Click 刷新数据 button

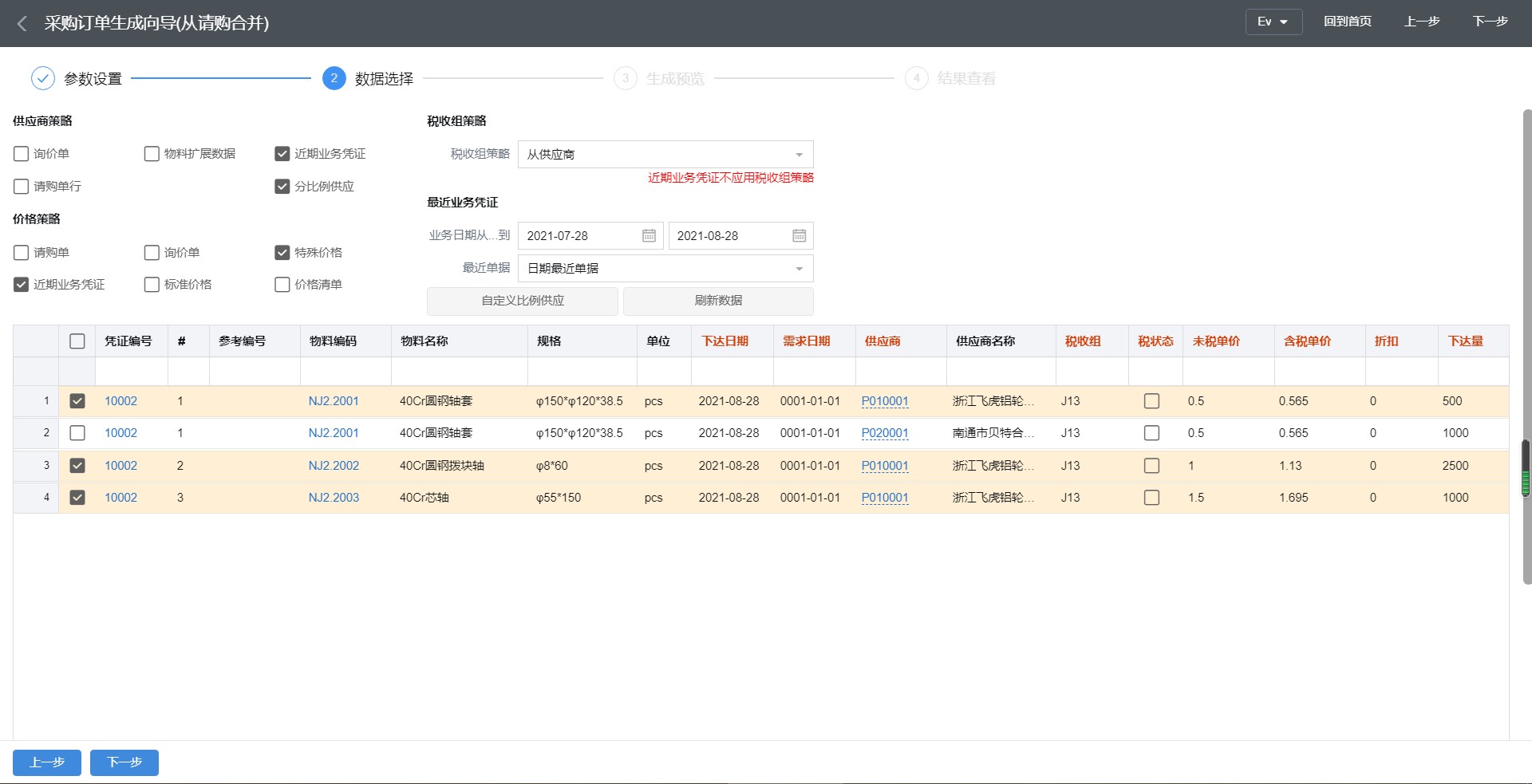718,301
